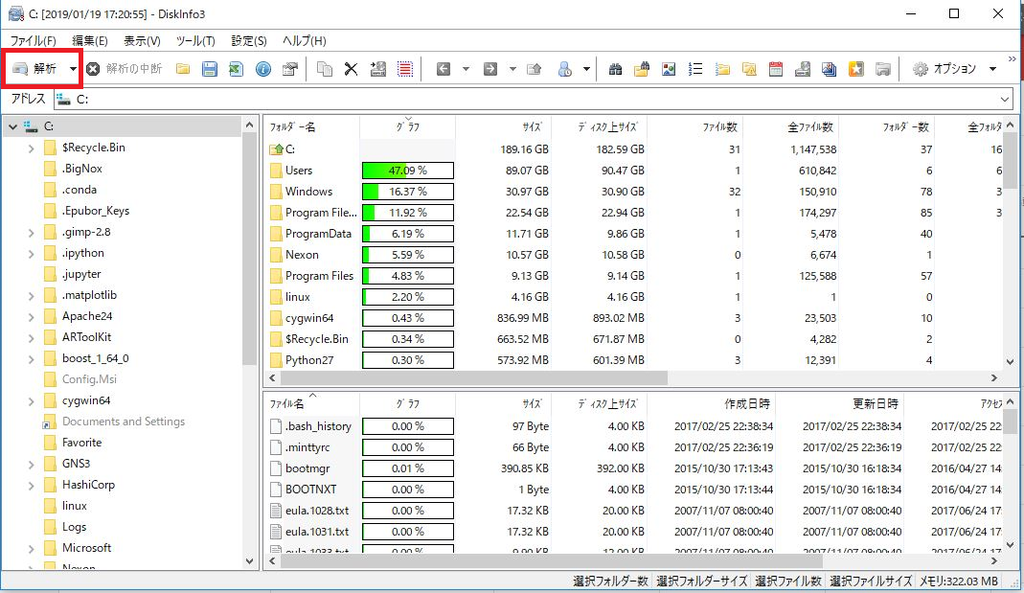1024x593 pixels.
Task: Click the folder ranking icon with numbers
Action: [722, 69]
